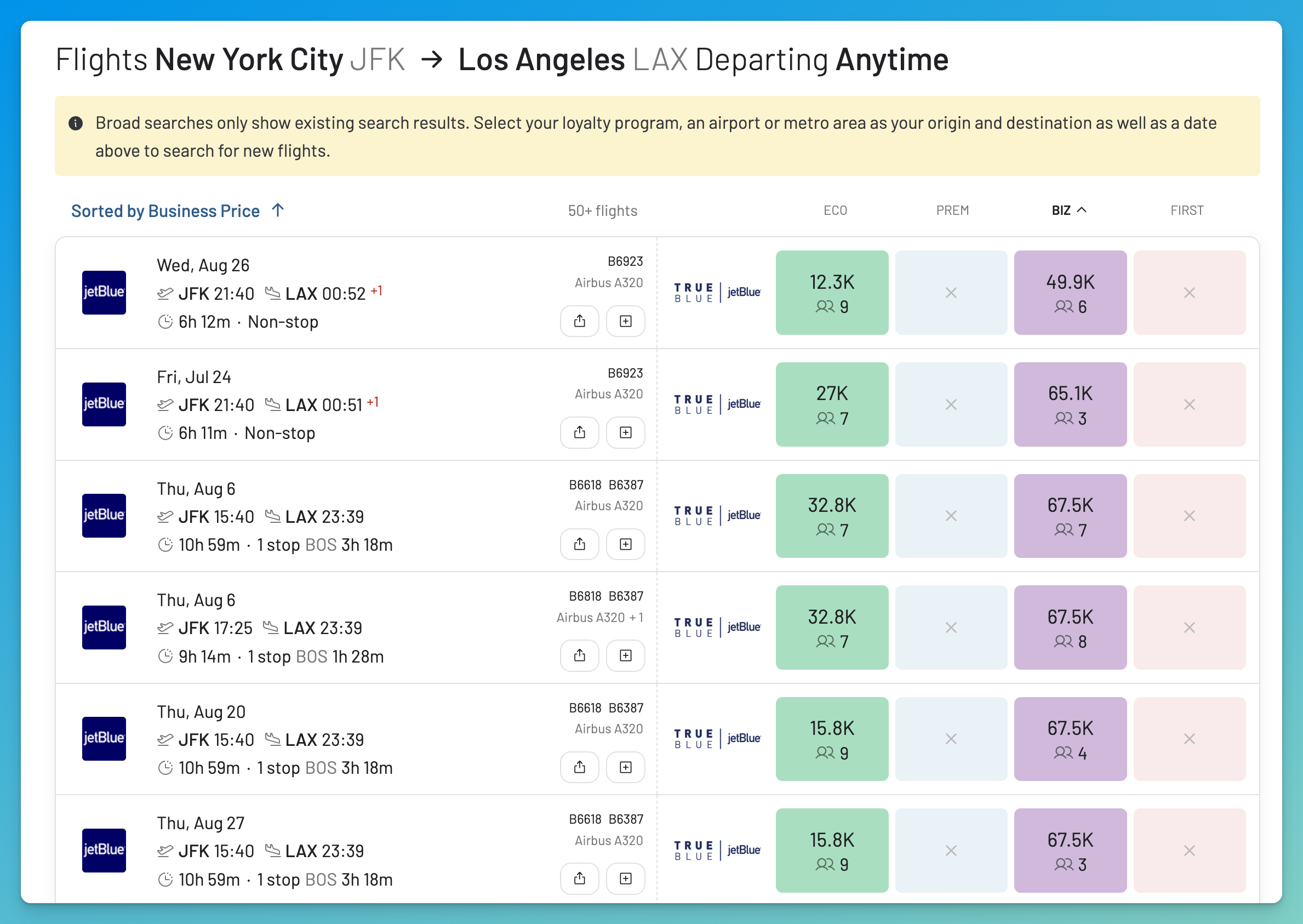Share the Thu, Aug 20 flight
1303x924 pixels.
580,768
